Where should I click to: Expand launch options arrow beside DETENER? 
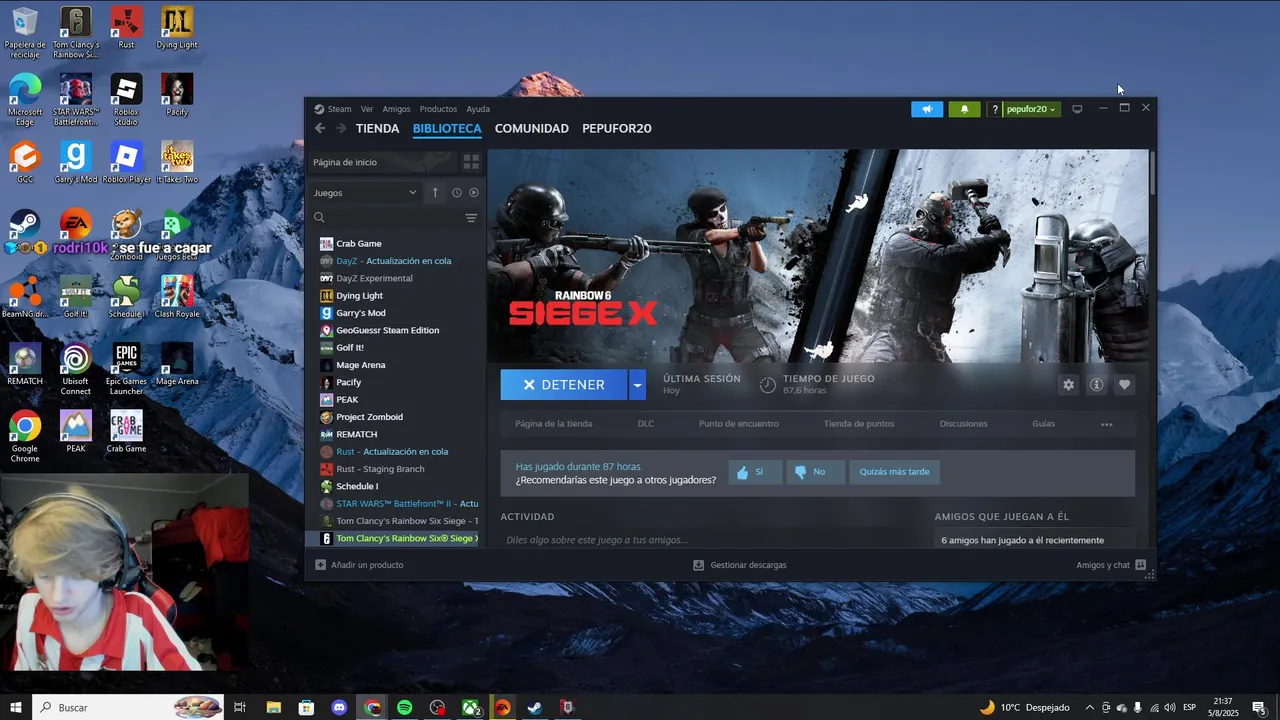click(637, 385)
